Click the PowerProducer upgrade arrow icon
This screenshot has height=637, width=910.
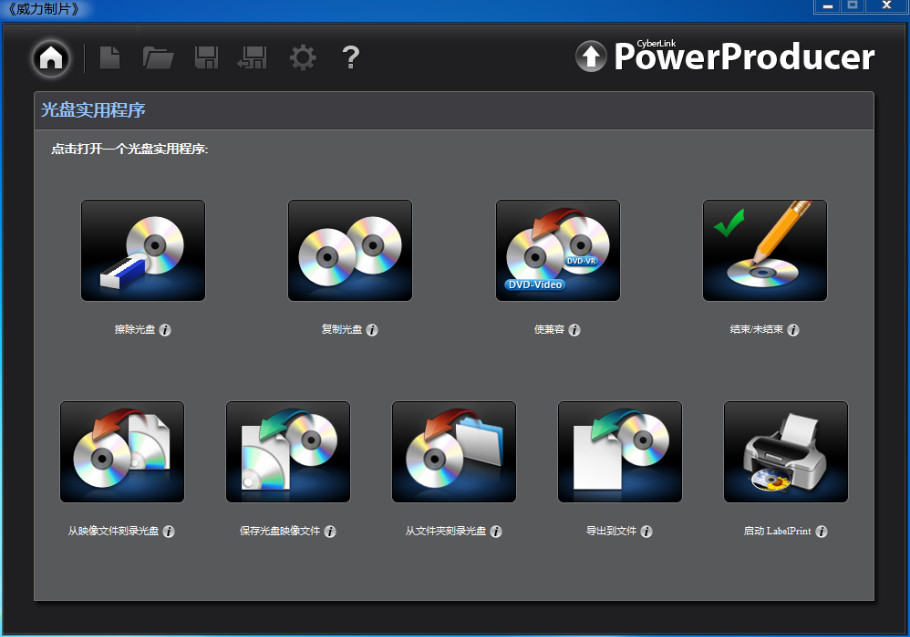click(x=591, y=56)
